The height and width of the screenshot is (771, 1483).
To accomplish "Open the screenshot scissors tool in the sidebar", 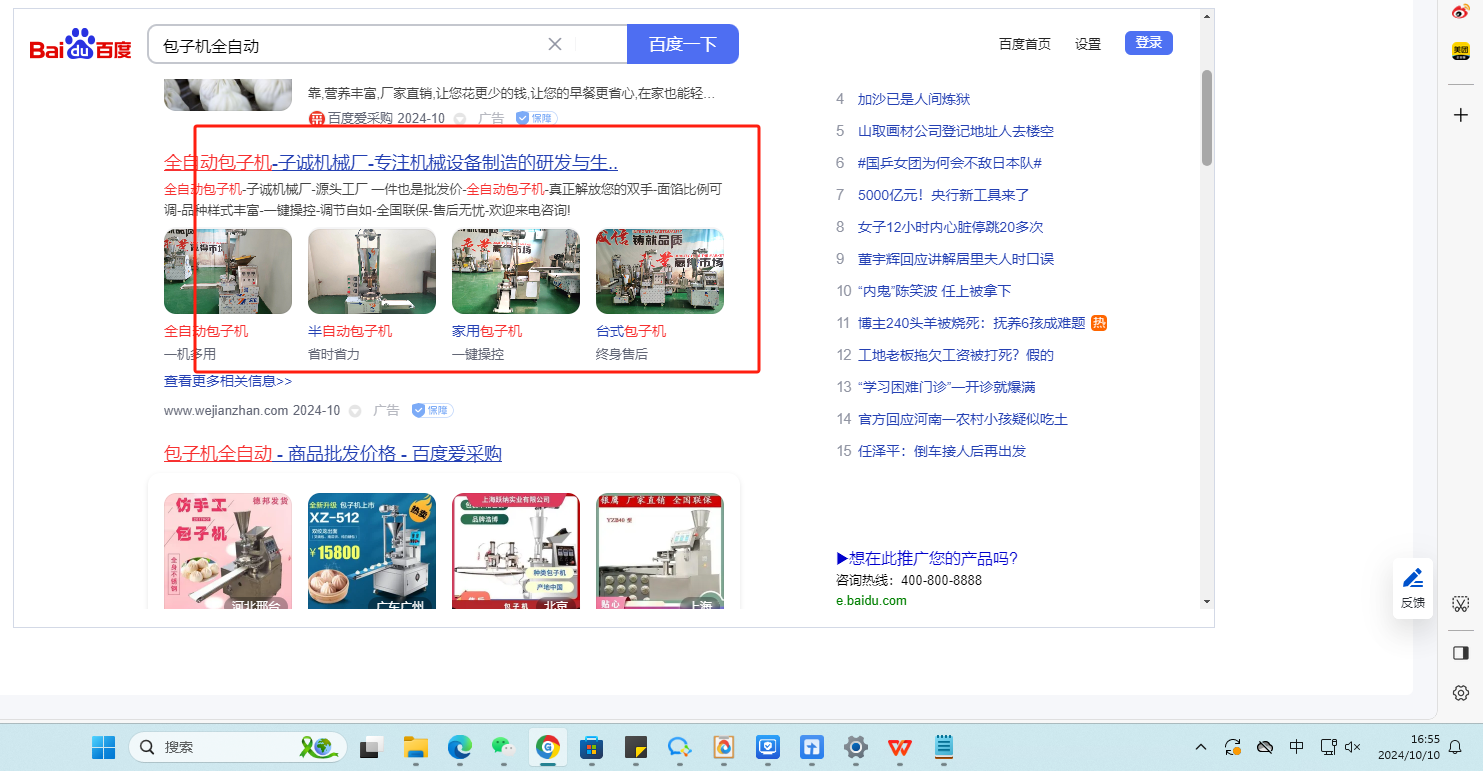I will click(x=1461, y=604).
